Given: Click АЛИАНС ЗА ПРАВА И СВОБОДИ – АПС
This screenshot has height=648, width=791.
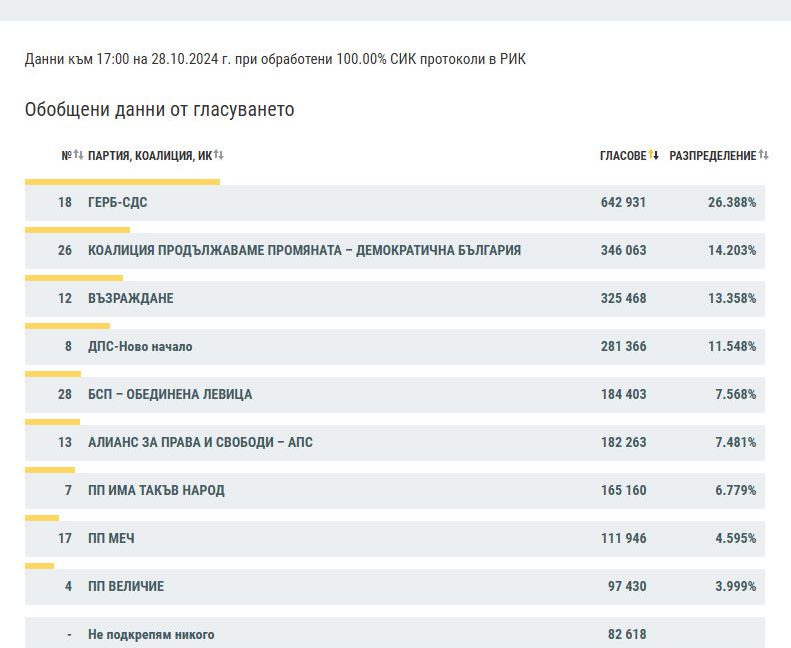Looking at the screenshot, I should [200, 443].
